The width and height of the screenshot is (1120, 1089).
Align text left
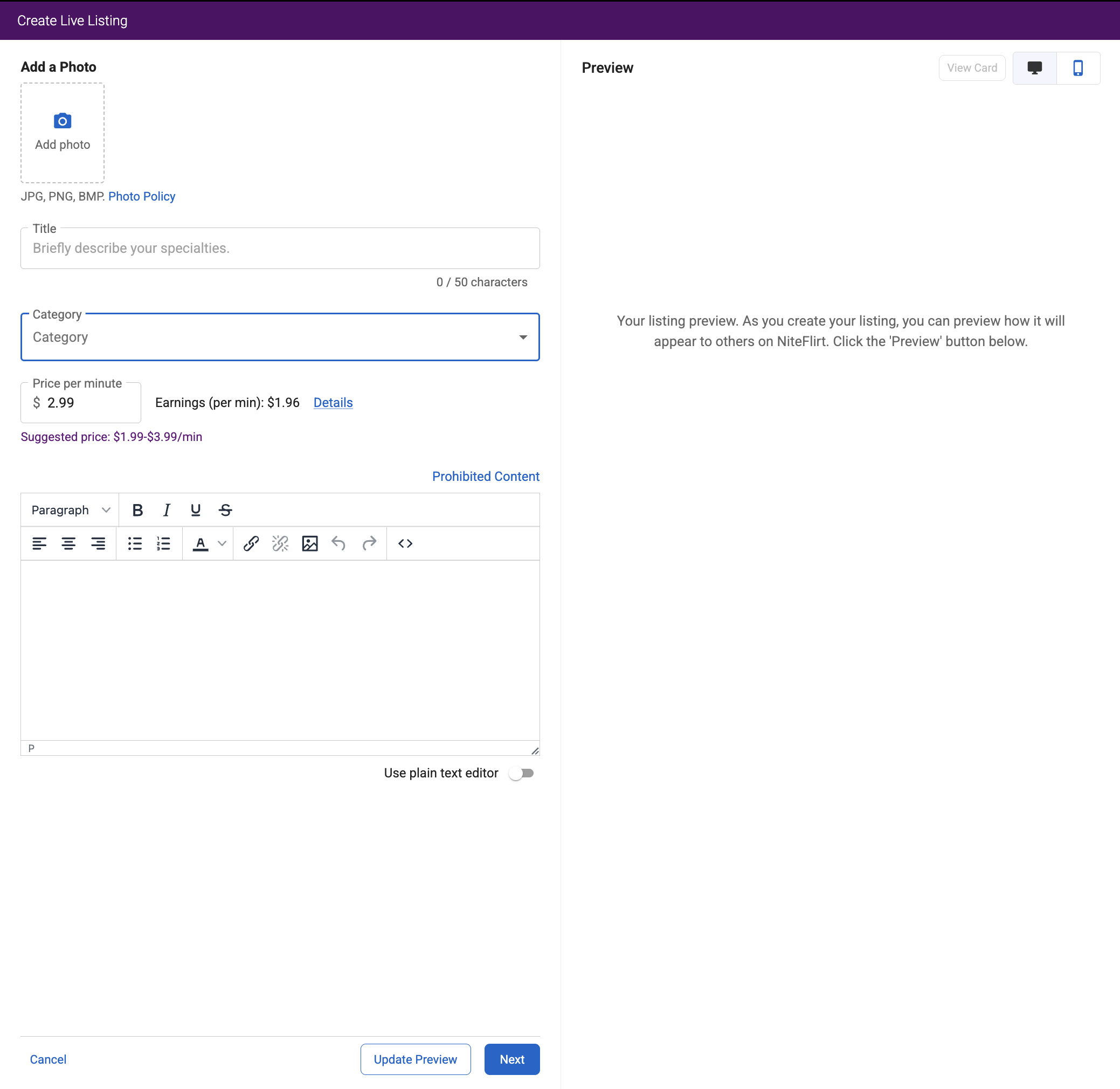pyautogui.click(x=39, y=543)
